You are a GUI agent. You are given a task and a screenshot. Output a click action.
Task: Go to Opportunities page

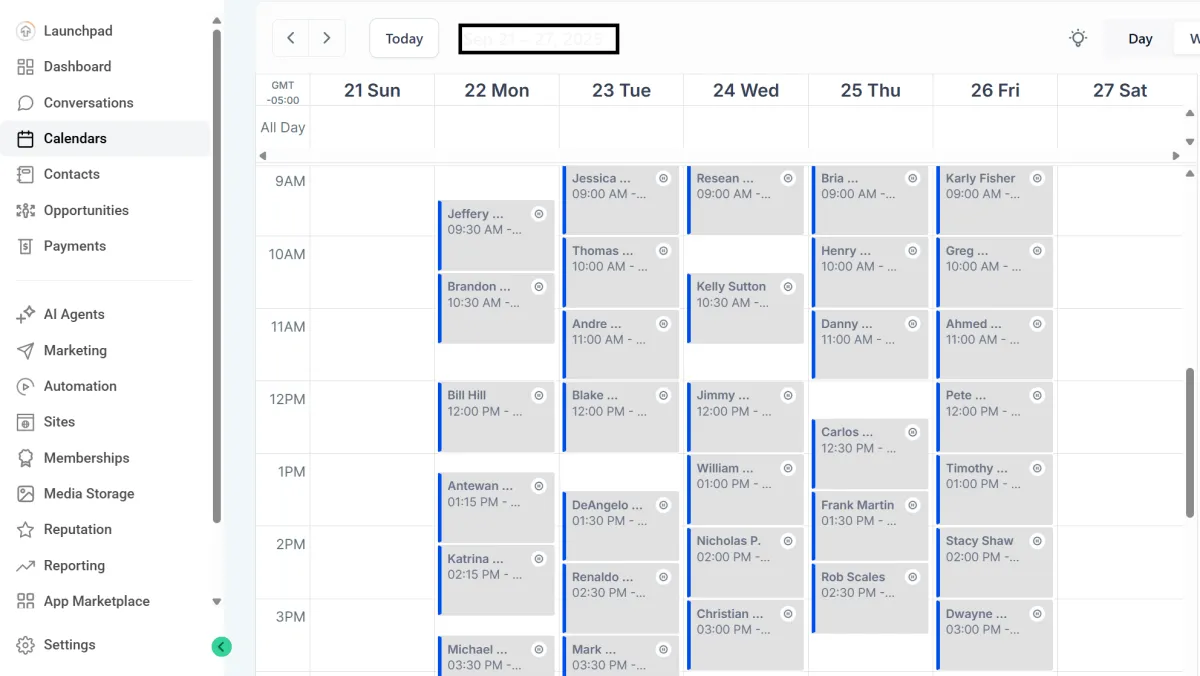tap(85, 210)
